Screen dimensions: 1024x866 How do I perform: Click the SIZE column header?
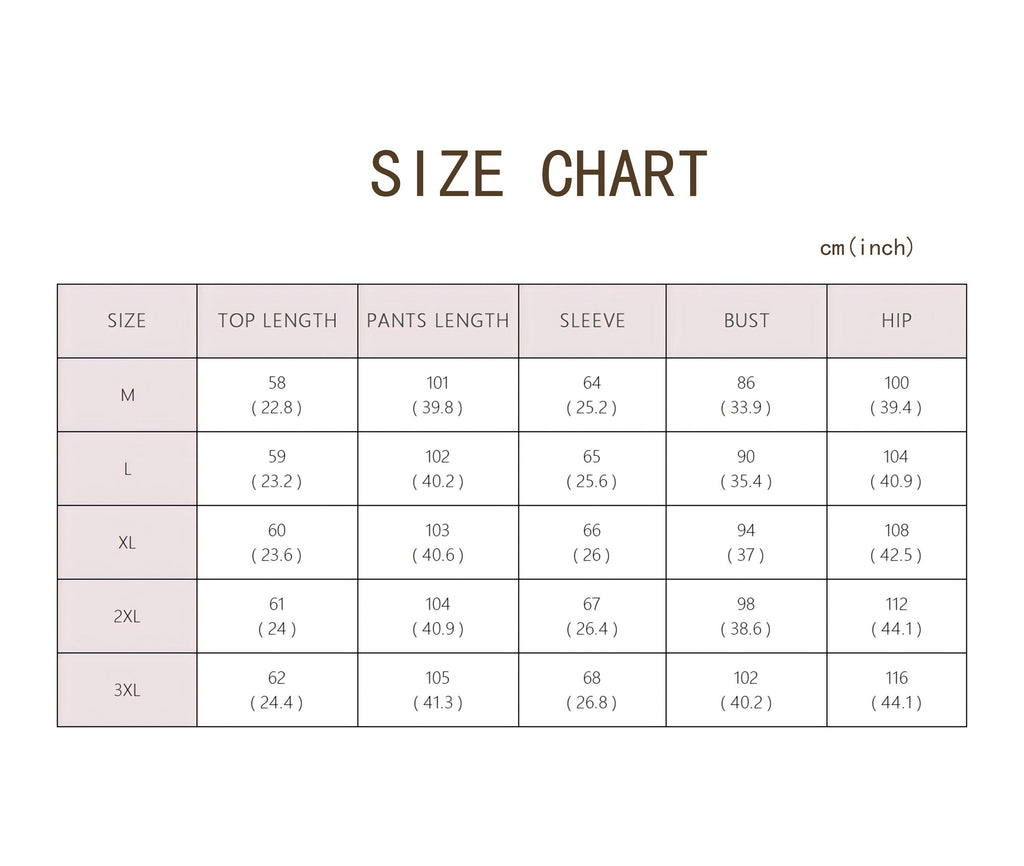[x=127, y=321]
